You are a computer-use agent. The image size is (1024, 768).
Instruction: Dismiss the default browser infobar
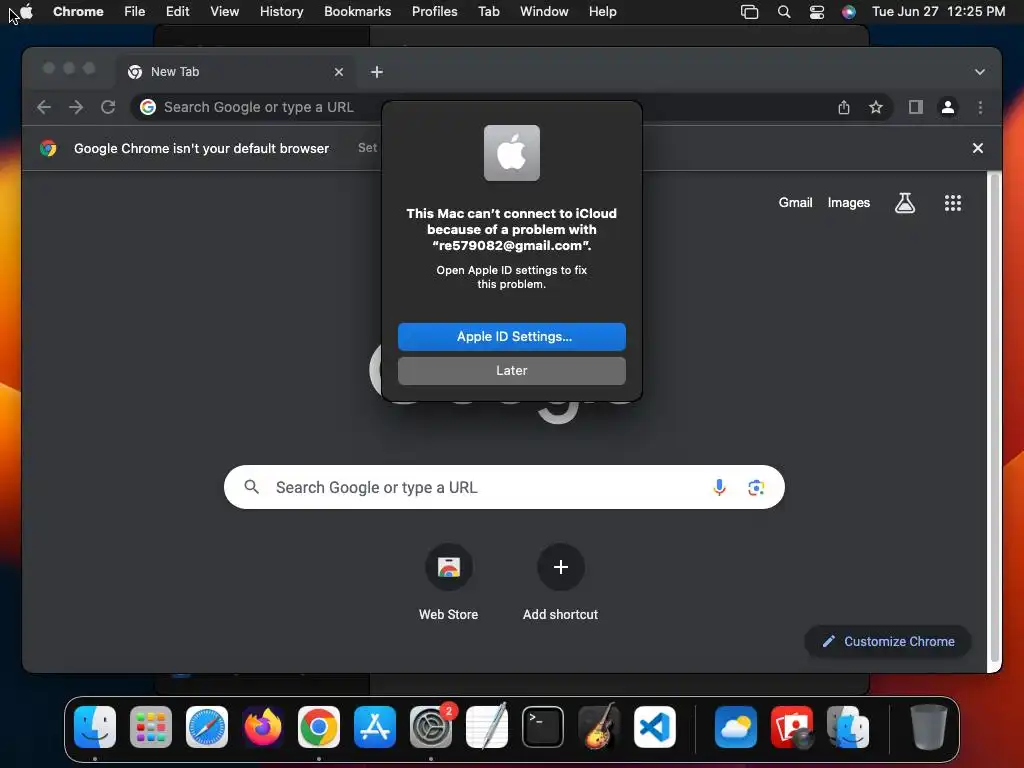coord(978,148)
